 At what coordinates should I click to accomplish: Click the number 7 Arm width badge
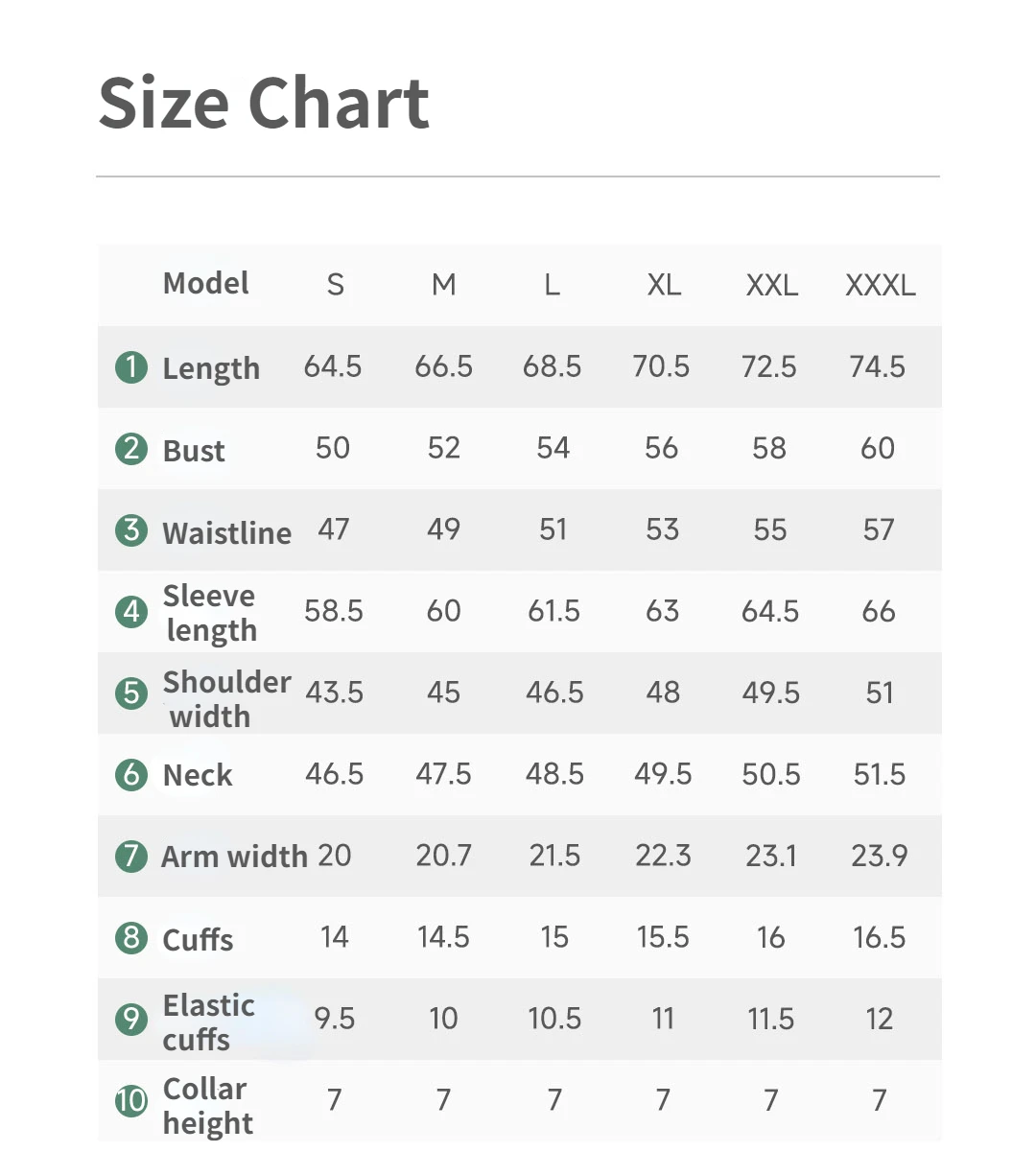[131, 856]
